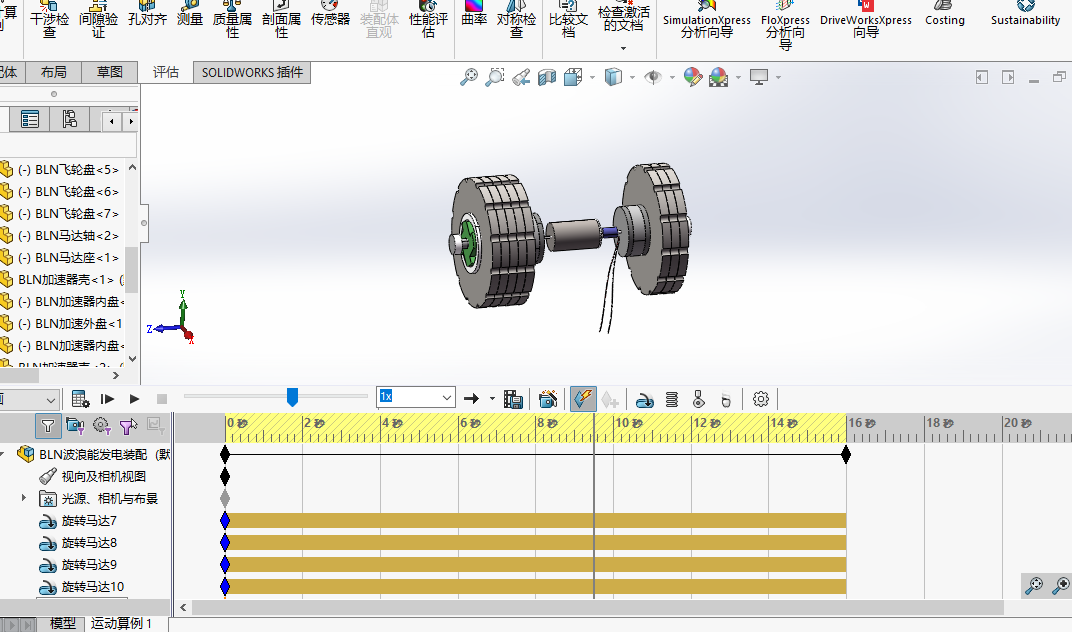Image resolution: width=1072 pixels, height=632 pixels.
Task: Select 旋转马达7 in motion tree
Action: tap(89, 521)
